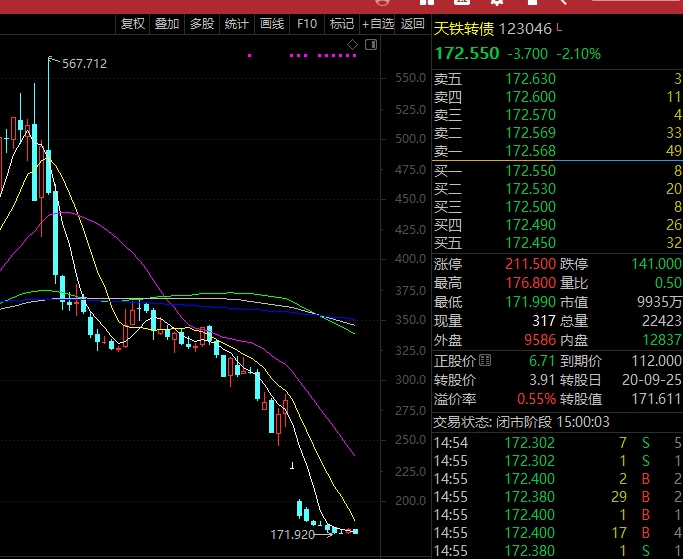Click the L marker next to 123046

559,30
